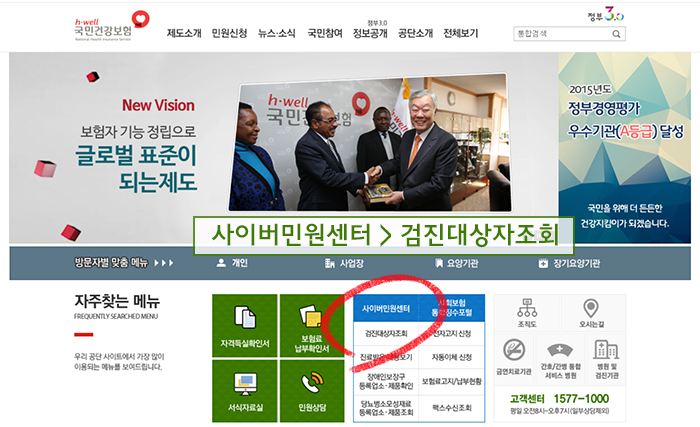
Task: Open the 자격득실확인서 document tile
Action: click(x=245, y=326)
